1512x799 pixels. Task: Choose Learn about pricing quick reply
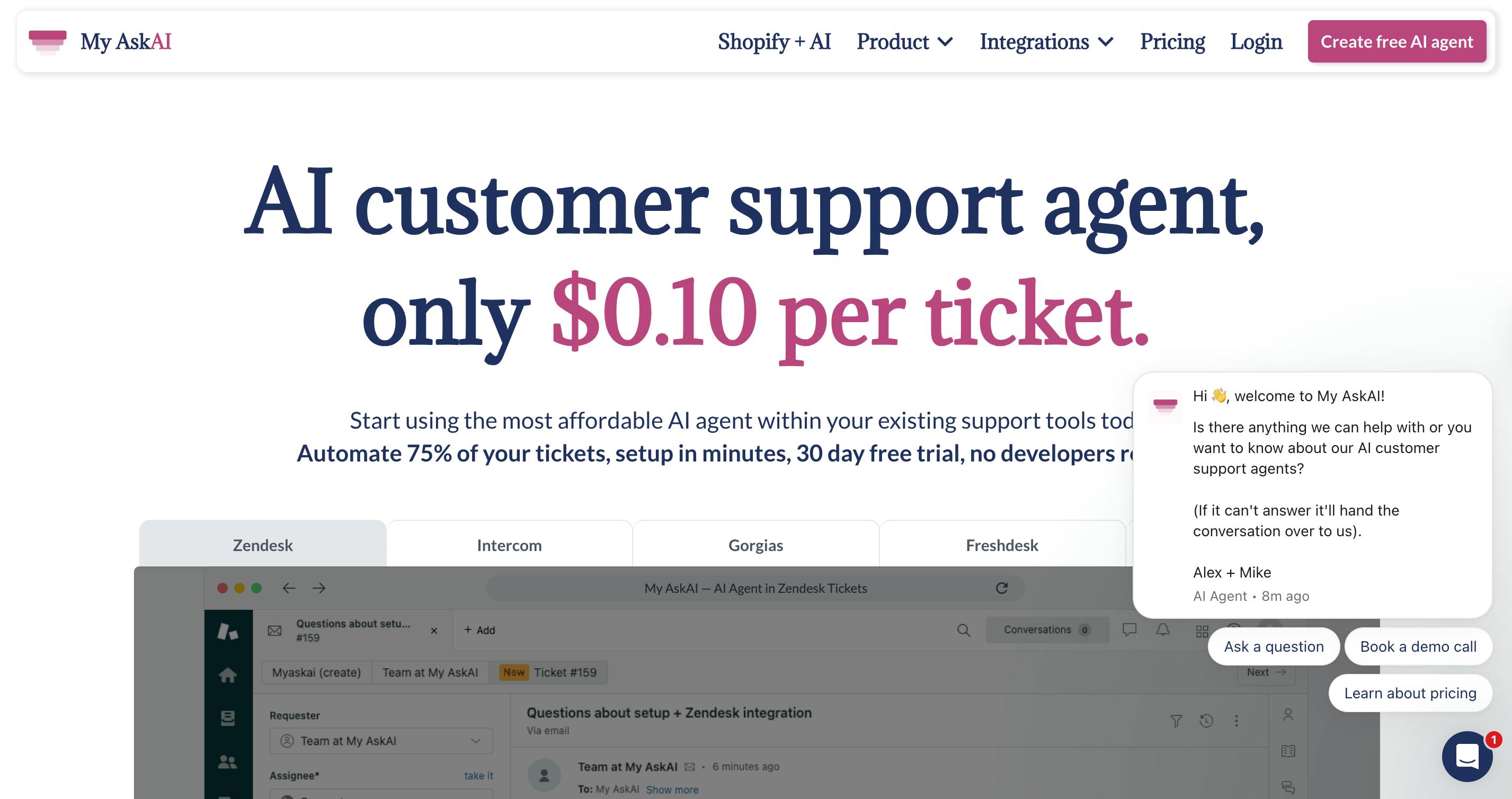point(1410,694)
